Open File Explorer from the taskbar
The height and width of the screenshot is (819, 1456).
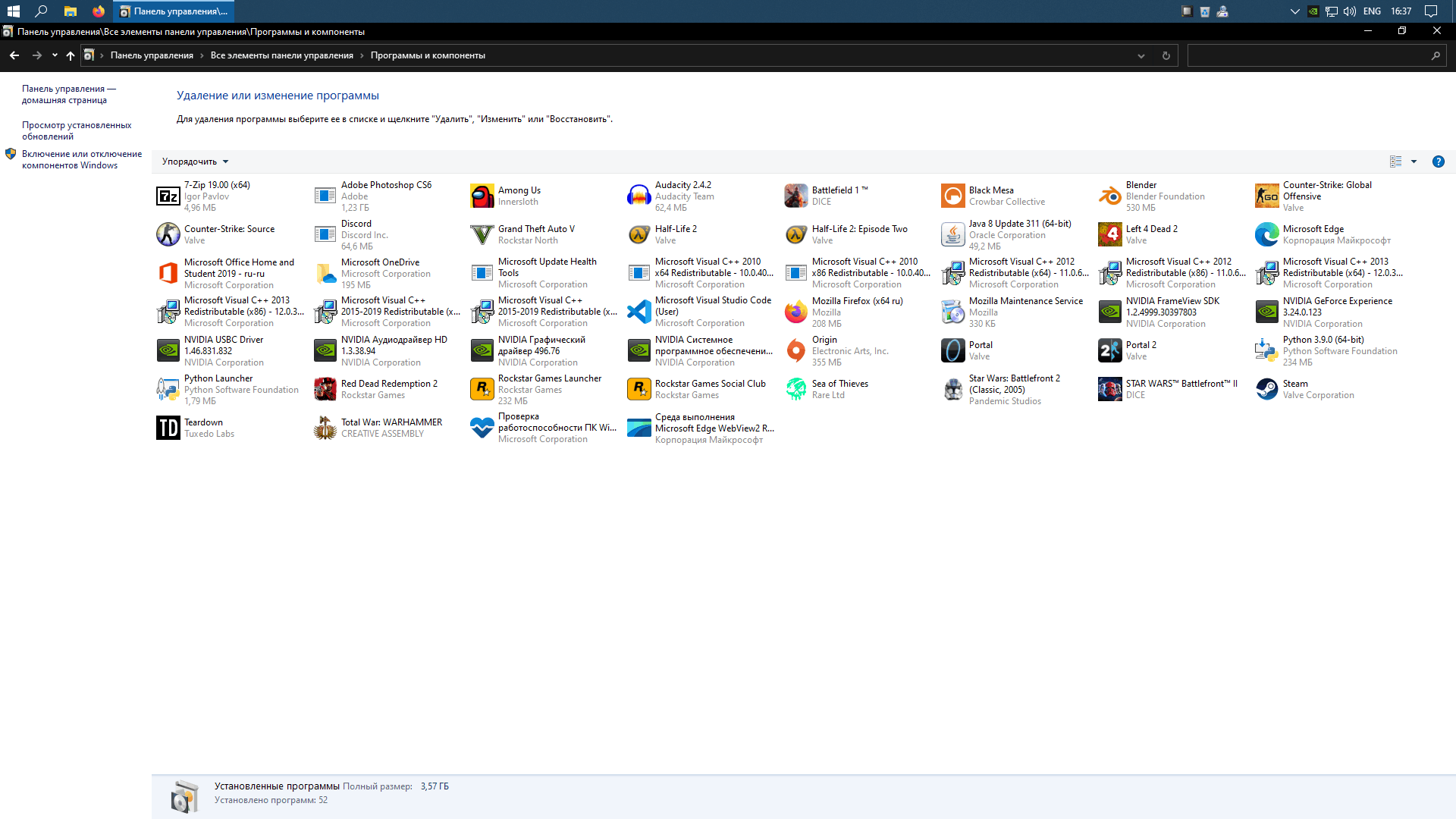[71, 11]
